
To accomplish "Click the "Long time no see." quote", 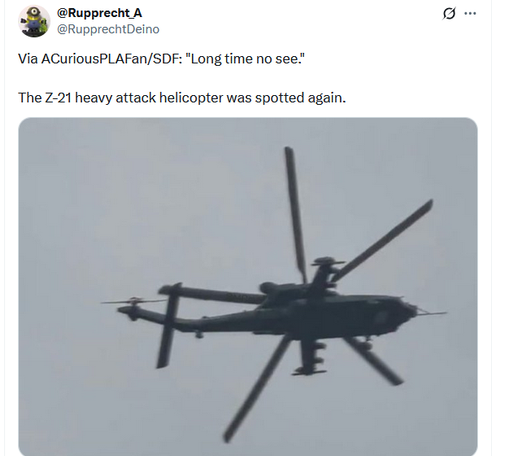I will click(245, 59).
